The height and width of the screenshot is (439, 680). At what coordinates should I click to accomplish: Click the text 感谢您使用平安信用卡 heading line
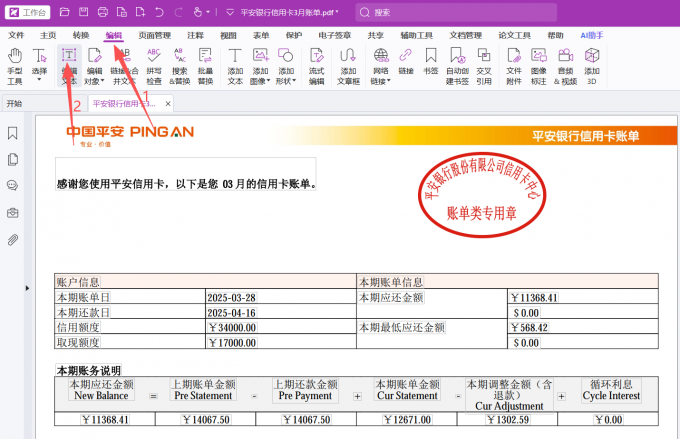(x=186, y=184)
